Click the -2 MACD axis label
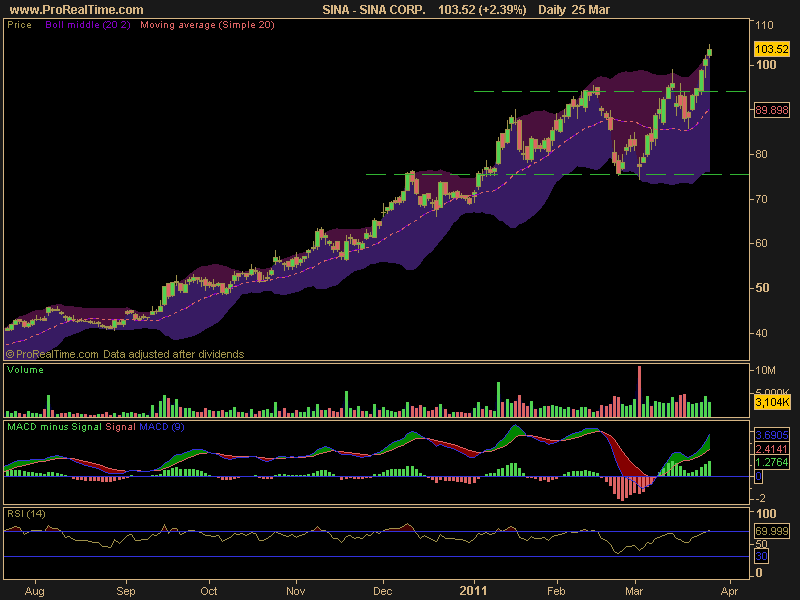 click(760, 498)
